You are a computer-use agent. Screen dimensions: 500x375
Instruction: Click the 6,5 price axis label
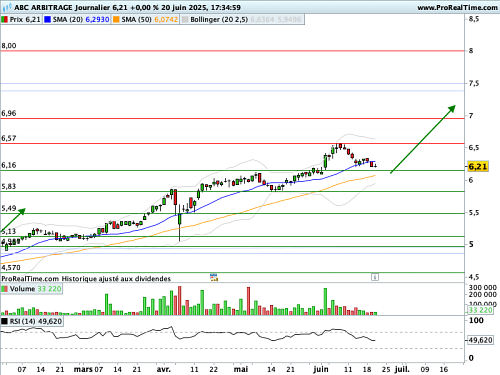(474, 148)
